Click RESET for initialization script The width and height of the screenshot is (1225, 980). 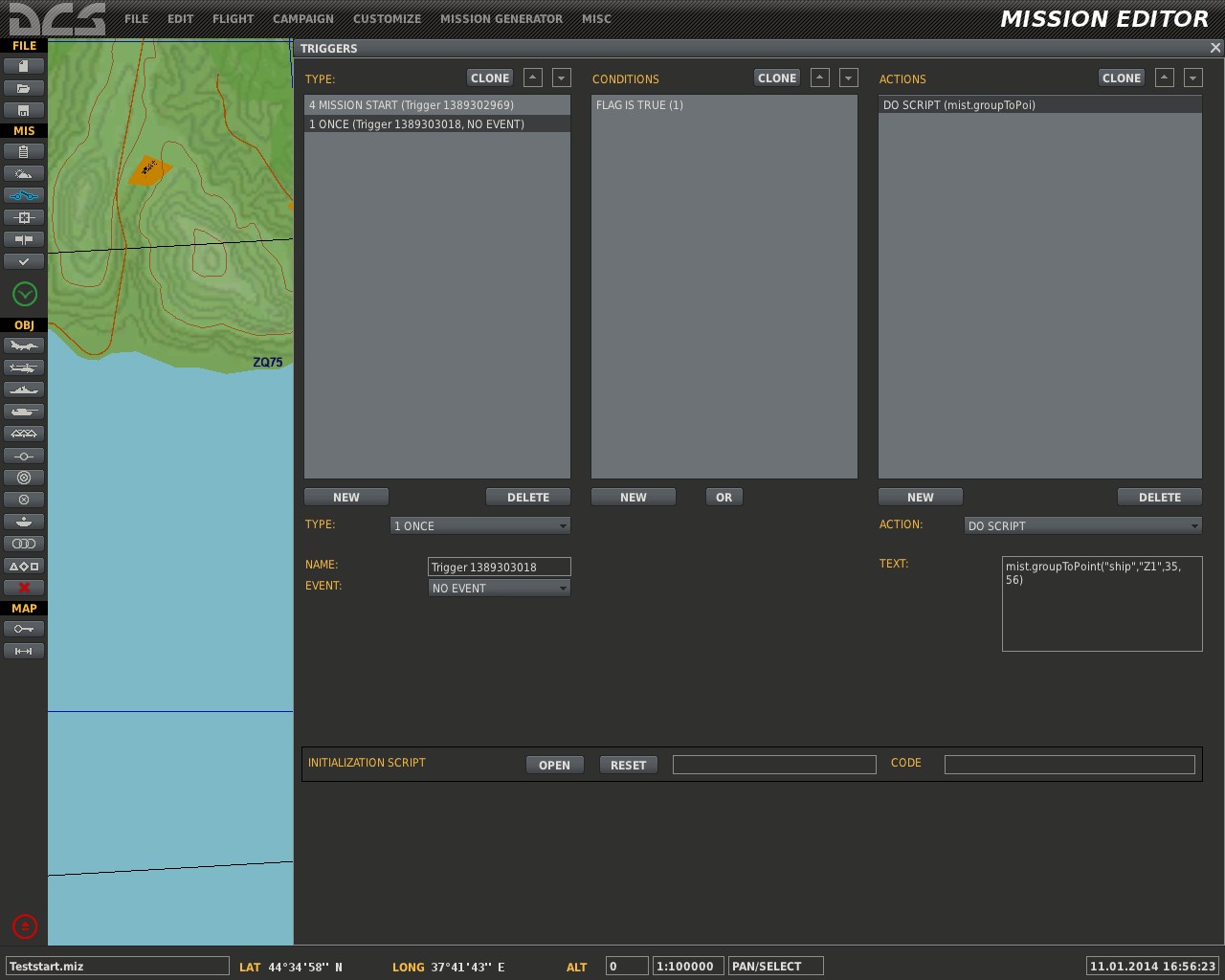coord(629,765)
